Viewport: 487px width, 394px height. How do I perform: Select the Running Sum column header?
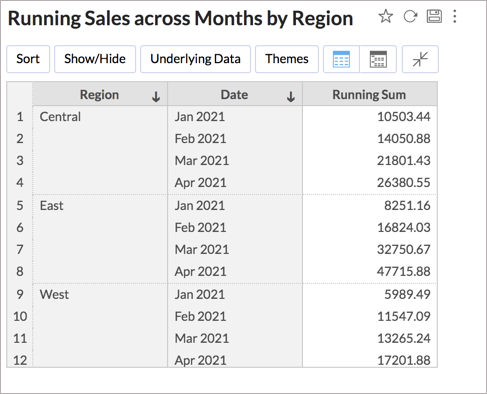click(370, 94)
